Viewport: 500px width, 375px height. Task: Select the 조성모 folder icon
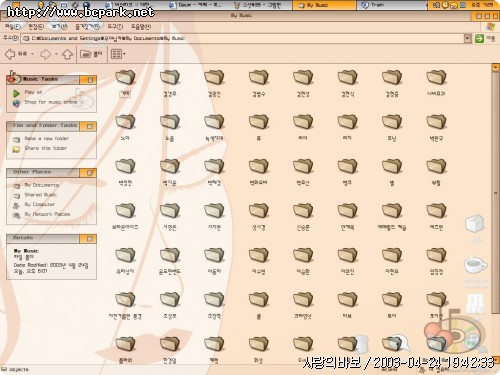tap(170, 300)
